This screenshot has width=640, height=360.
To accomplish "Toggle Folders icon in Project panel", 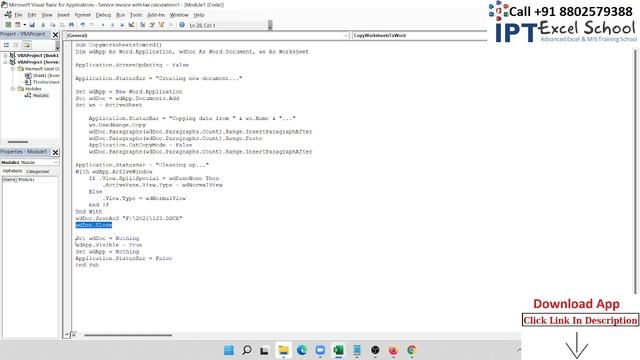I will 27,45.
